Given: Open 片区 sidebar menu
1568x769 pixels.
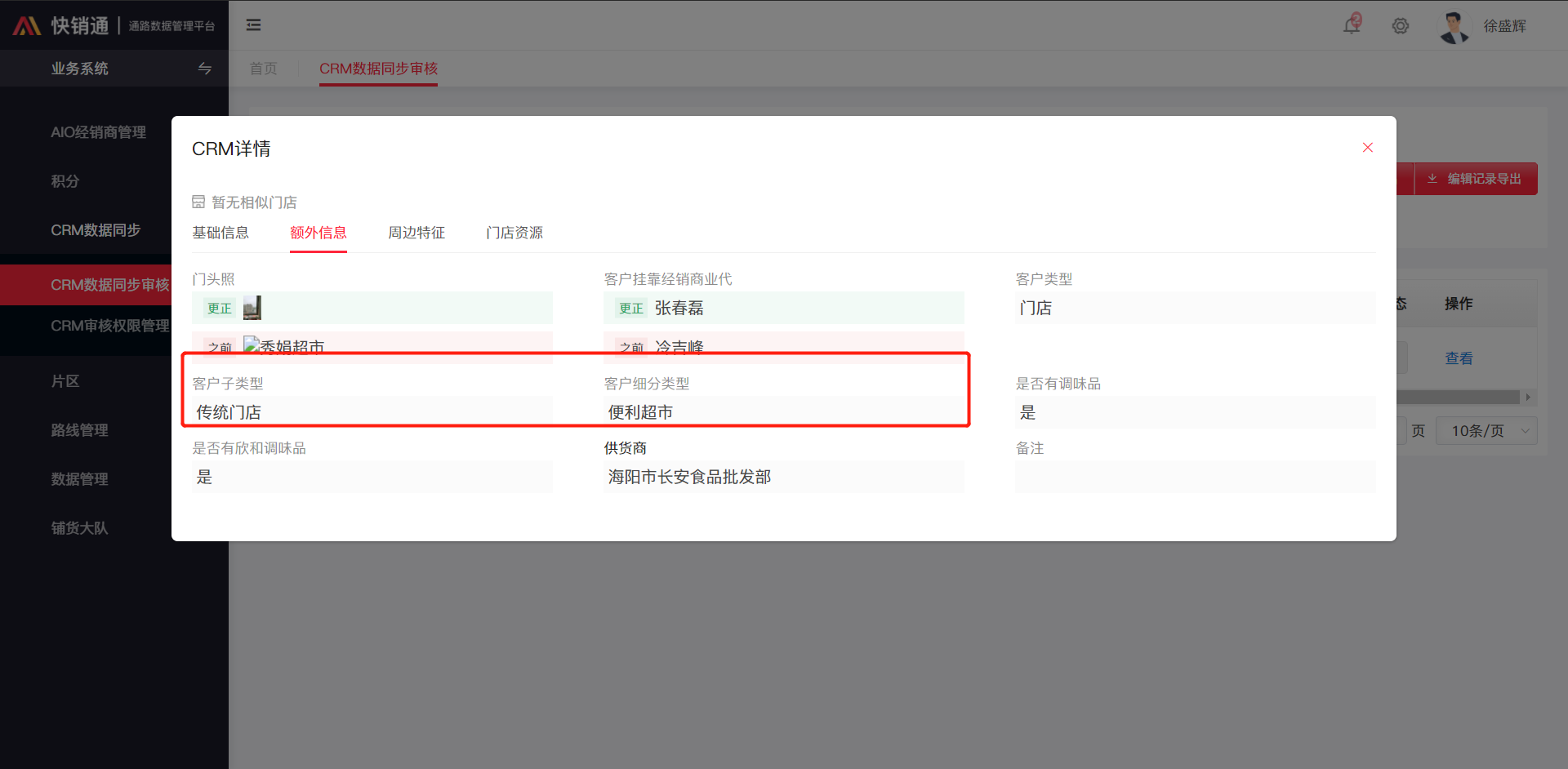Looking at the screenshot, I should [x=65, y=381].
